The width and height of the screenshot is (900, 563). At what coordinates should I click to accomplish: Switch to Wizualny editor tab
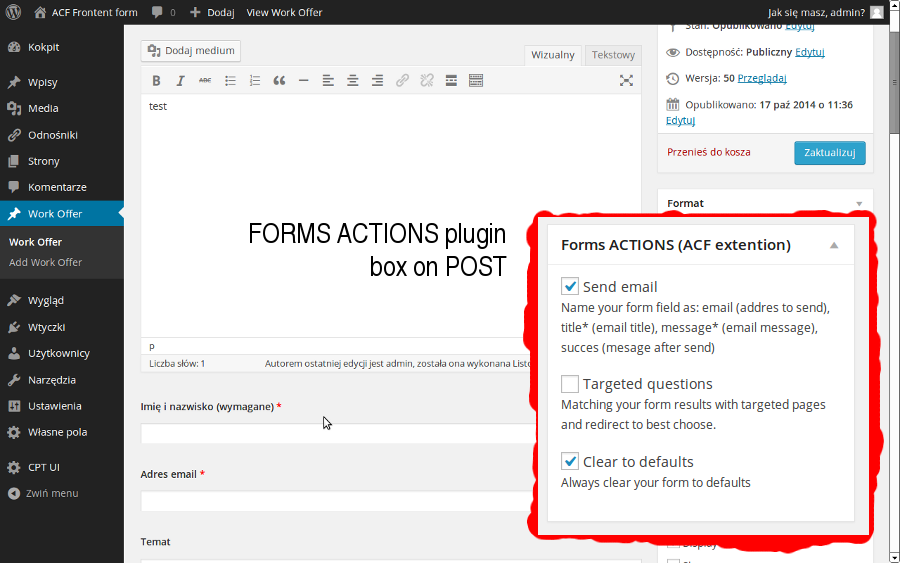coord(553,55)
